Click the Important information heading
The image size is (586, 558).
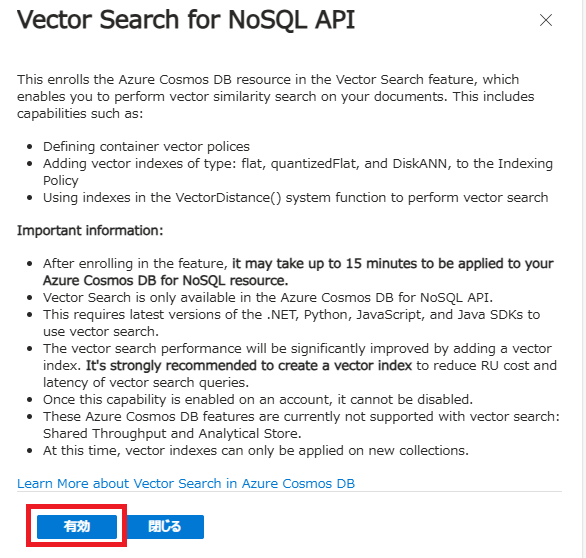[x=90, y=230]
